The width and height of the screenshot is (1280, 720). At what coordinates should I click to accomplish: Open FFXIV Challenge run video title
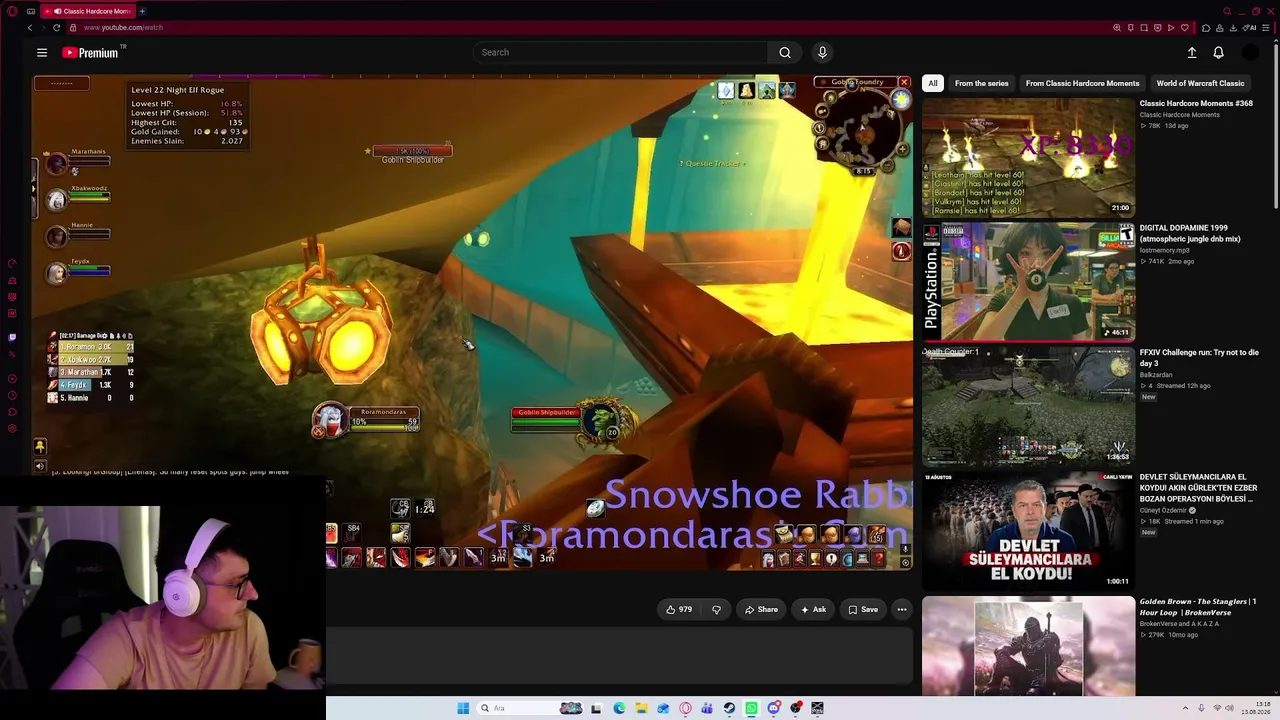tap(1199, 358)
